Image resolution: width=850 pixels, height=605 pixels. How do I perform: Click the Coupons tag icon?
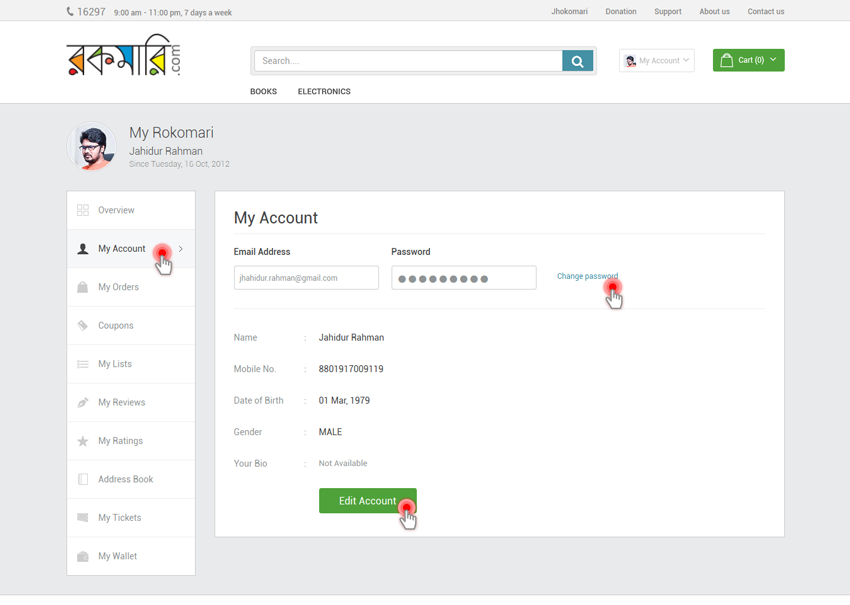(x=83, y=326)
